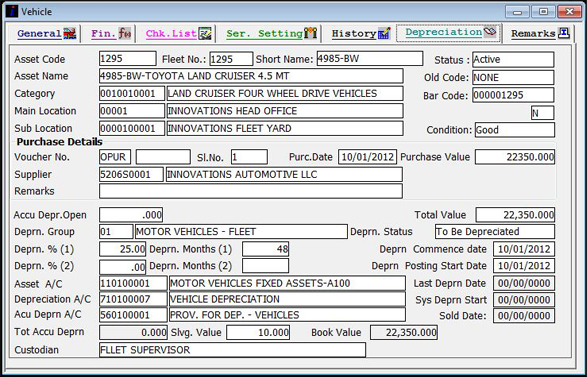Screen dimensions: 587x377
Task: Click the Vehicle window title icon
Action: point(12,12)
